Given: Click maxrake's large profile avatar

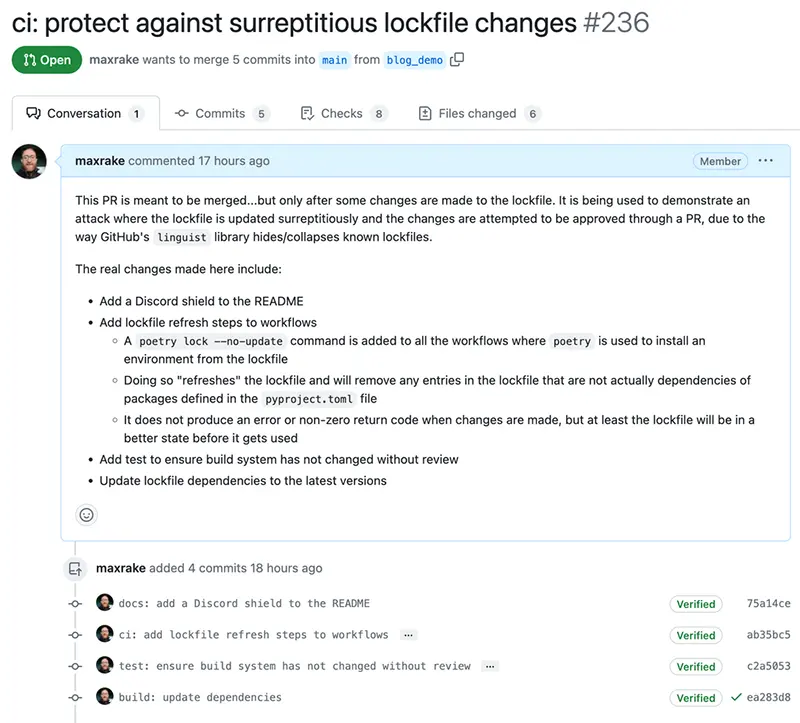Looking at the screenshot, I should (29, 162).
